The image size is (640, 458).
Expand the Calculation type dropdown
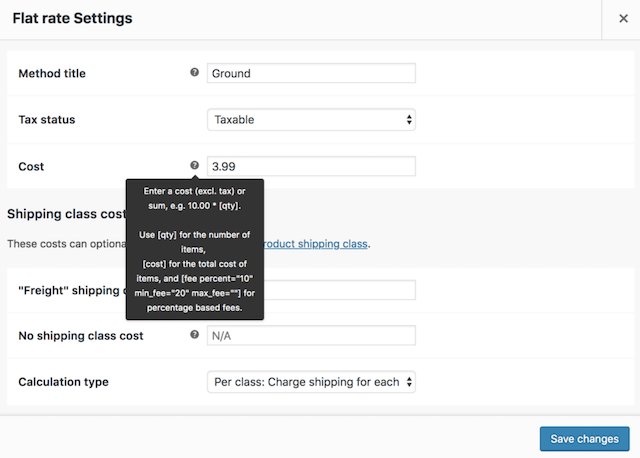point(311,382)
